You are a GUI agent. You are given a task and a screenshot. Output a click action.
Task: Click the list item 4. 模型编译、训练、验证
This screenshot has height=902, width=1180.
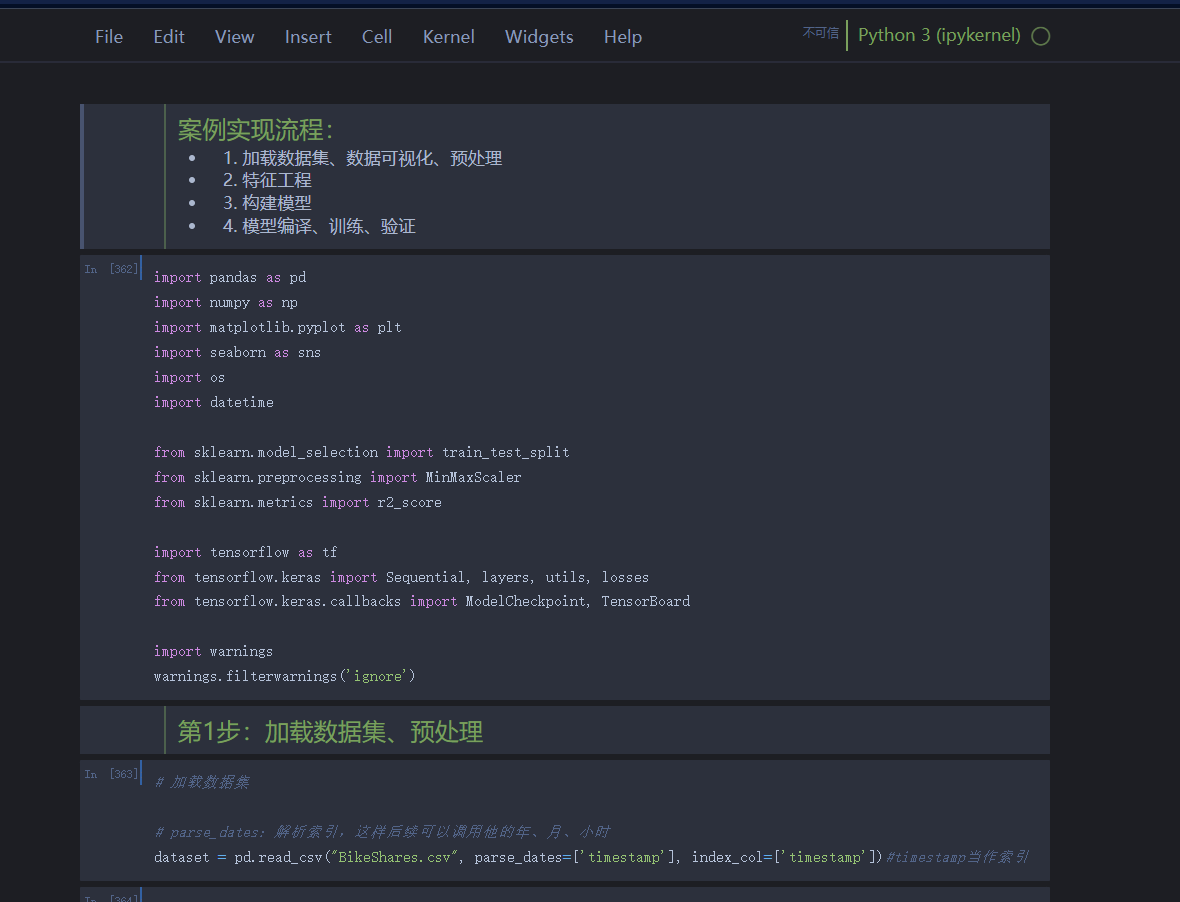(x=319, y=226)
